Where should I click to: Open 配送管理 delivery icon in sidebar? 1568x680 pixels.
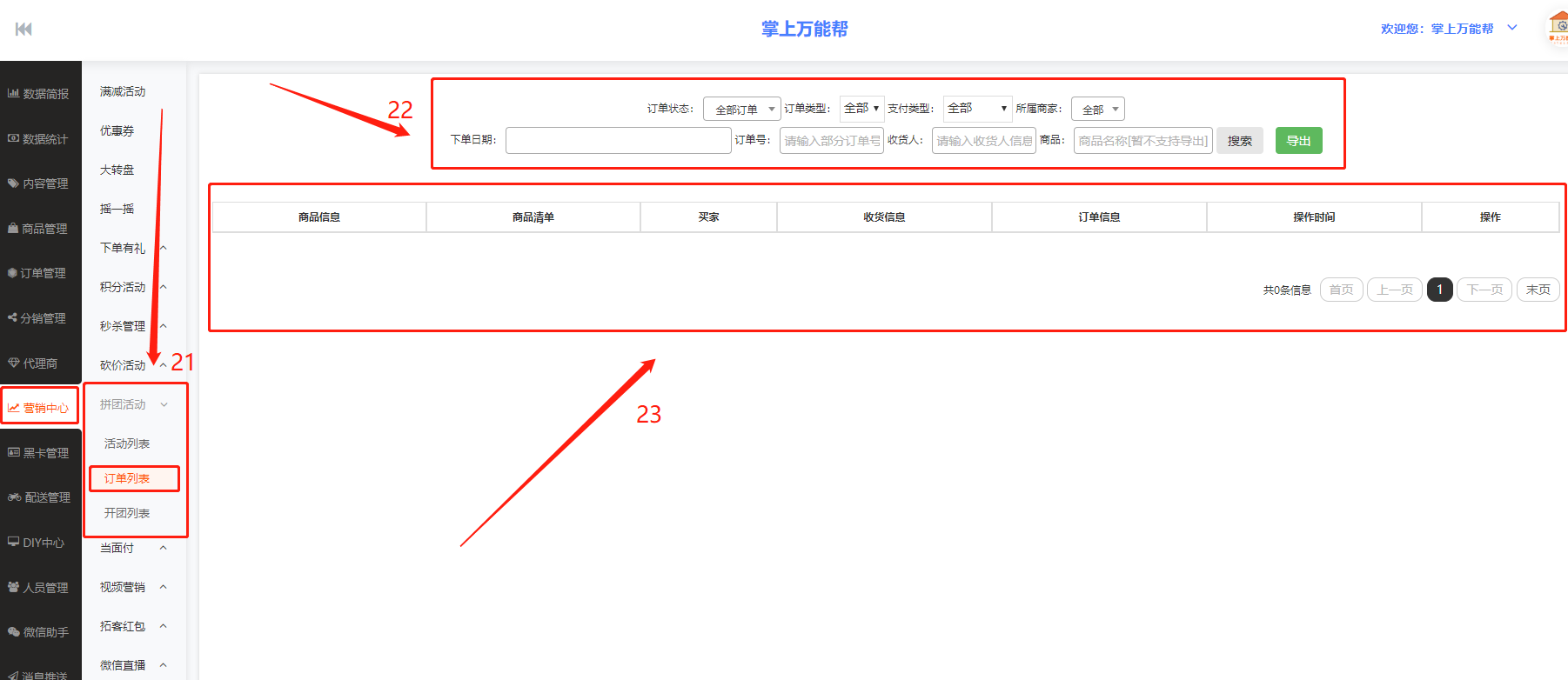click(x=14, y=497)
